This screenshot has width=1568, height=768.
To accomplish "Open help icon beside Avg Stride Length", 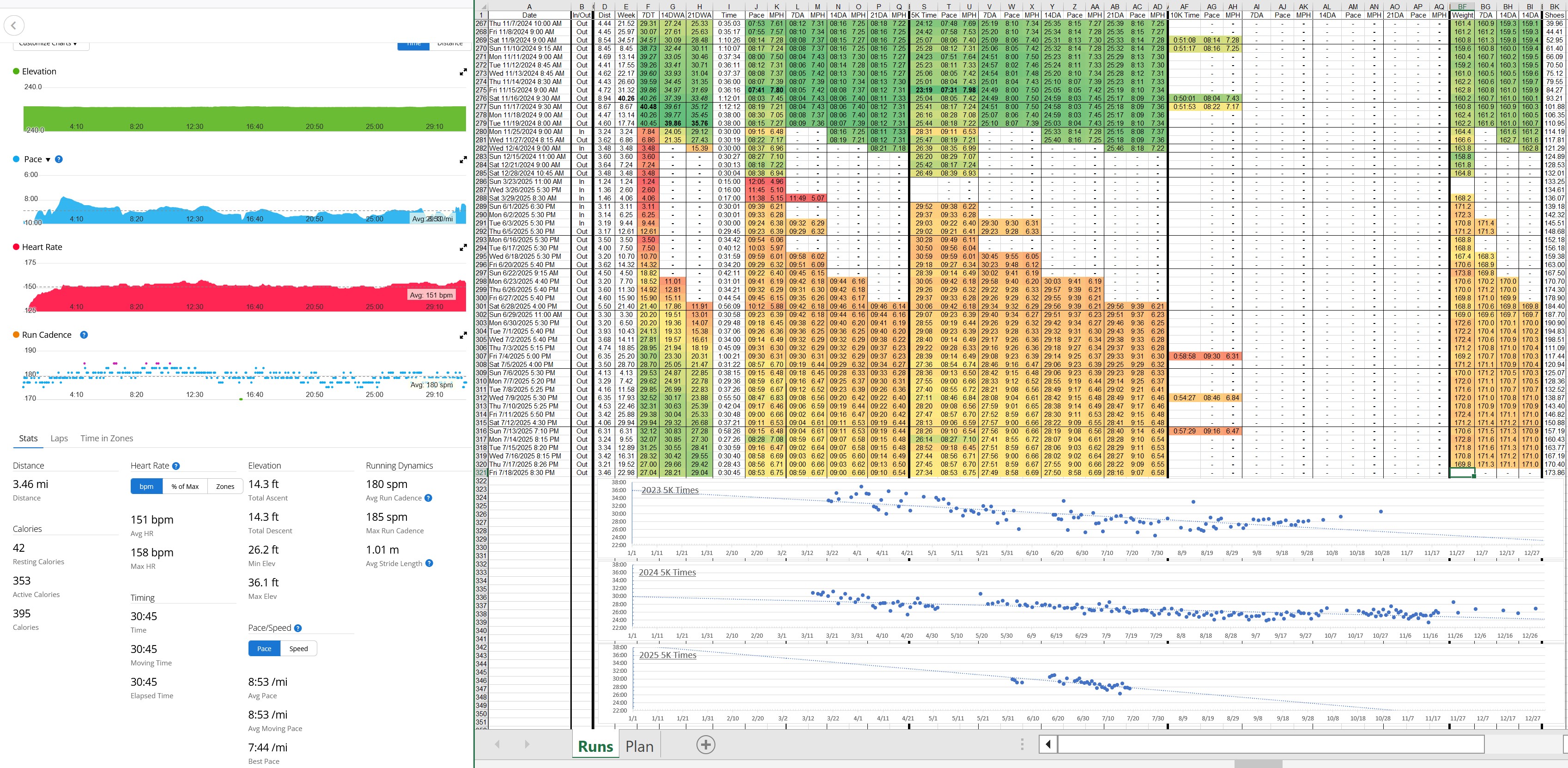I will tap(429, 563).
